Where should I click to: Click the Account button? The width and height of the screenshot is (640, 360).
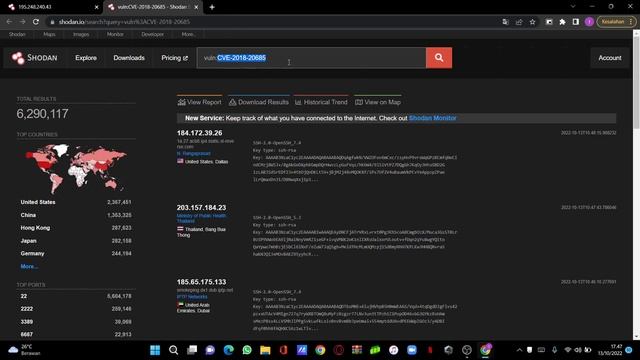[x=610, y=58]
